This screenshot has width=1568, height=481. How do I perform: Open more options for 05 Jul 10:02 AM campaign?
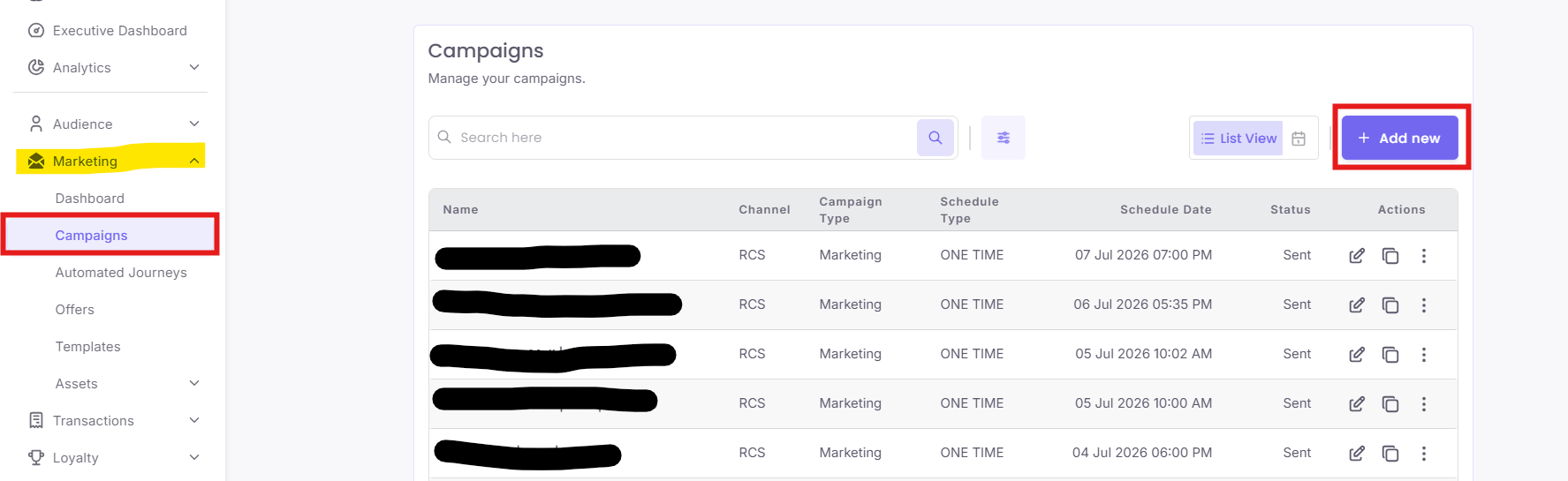pyautogui.click(x=1423, y=355)
